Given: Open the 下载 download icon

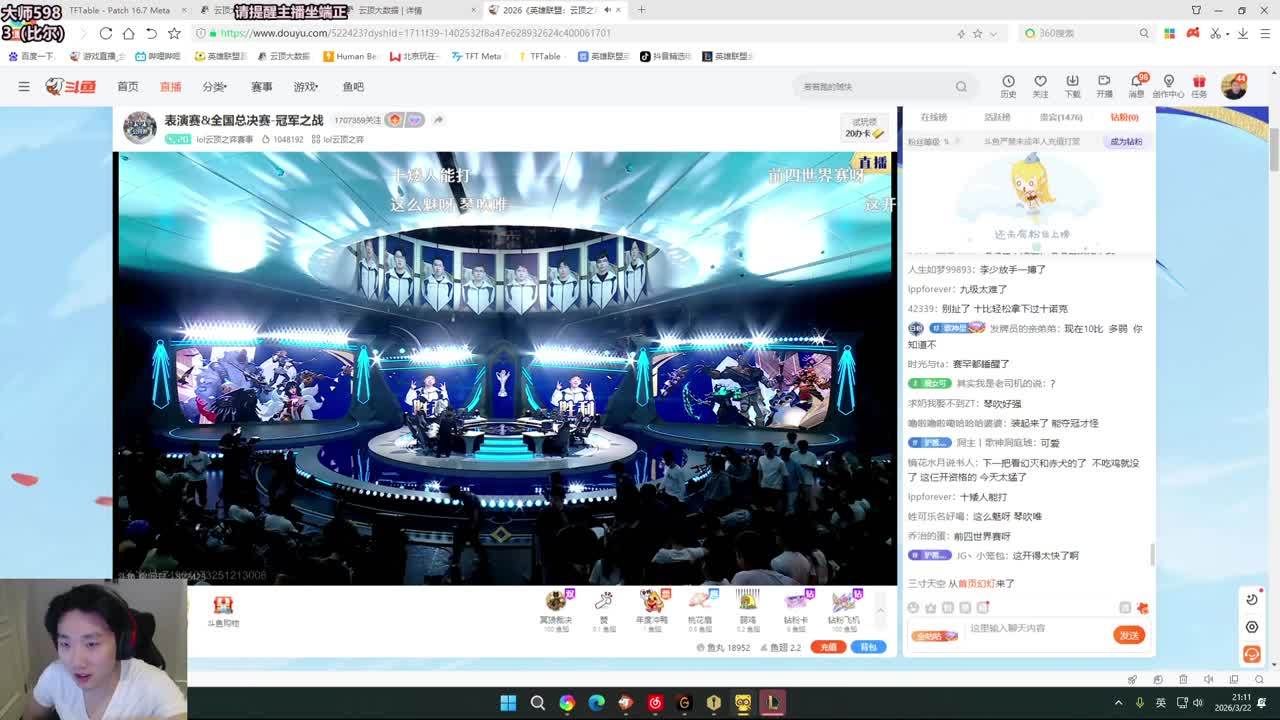Looking at the screenshot, I should coord(1072,85).
